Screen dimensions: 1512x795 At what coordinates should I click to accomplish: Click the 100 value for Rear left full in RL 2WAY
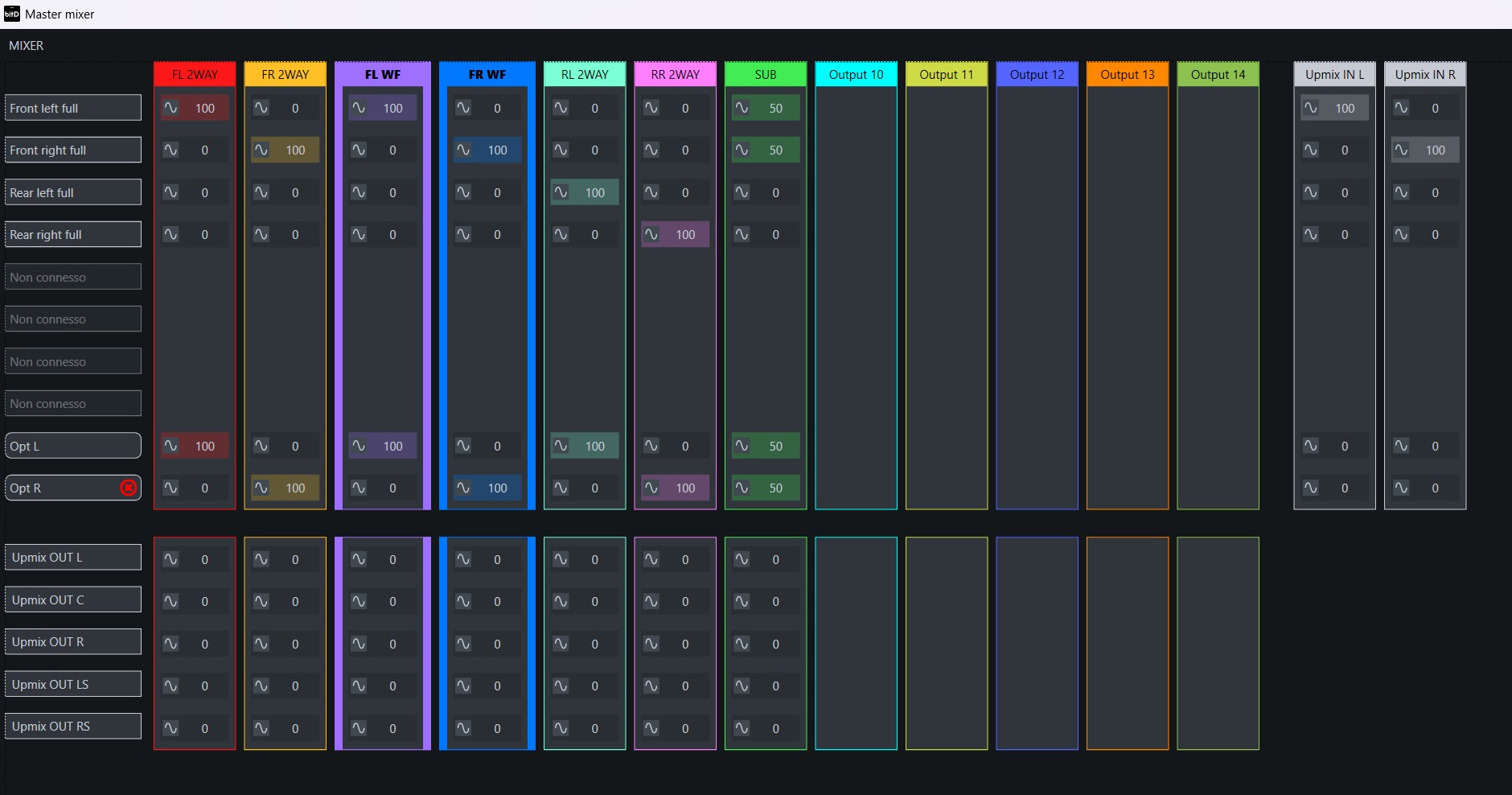click(x=595, y=192)
